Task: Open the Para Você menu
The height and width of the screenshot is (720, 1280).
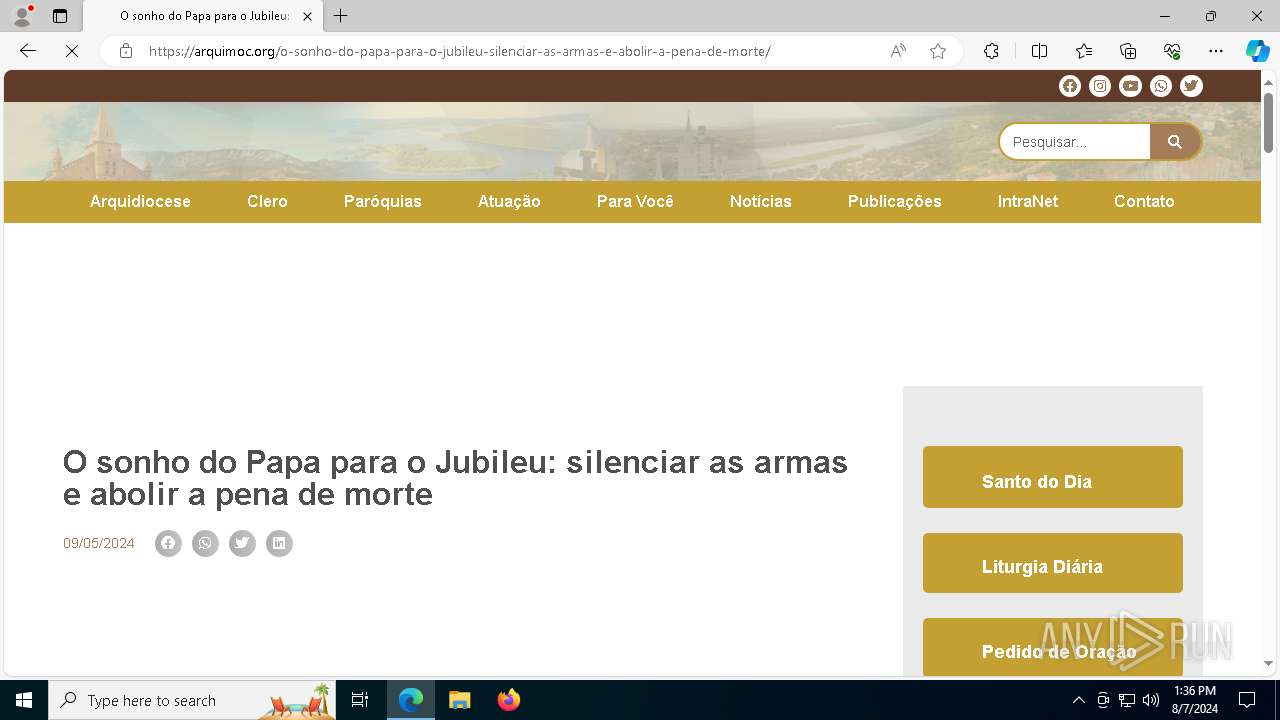Action: (x=635, y=201)
